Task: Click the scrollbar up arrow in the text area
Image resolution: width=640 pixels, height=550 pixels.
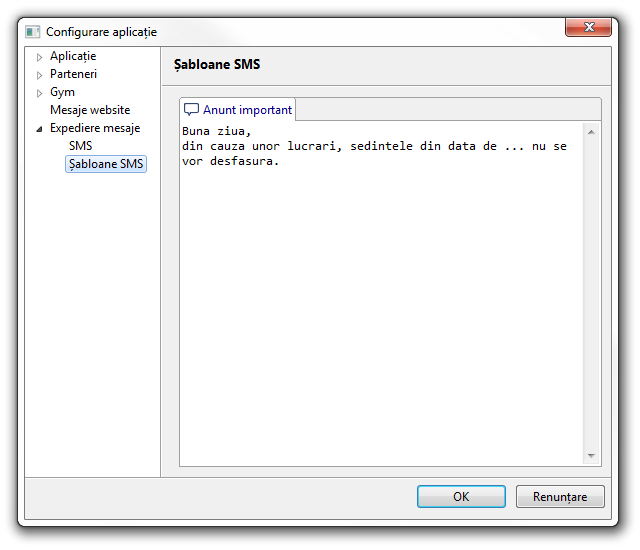Action: point(591,132)
